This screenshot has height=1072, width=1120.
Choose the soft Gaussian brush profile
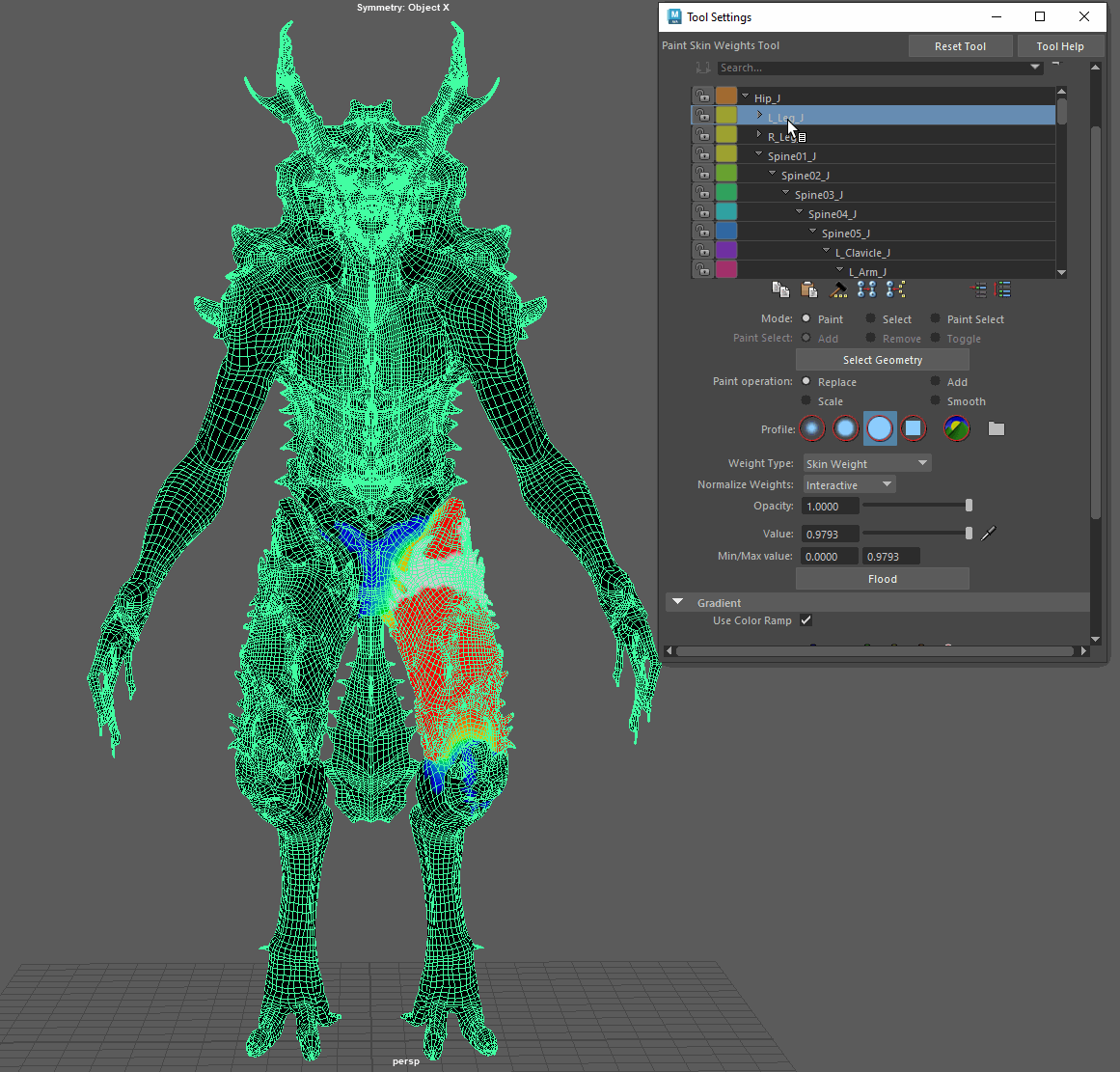coord(812,428)
